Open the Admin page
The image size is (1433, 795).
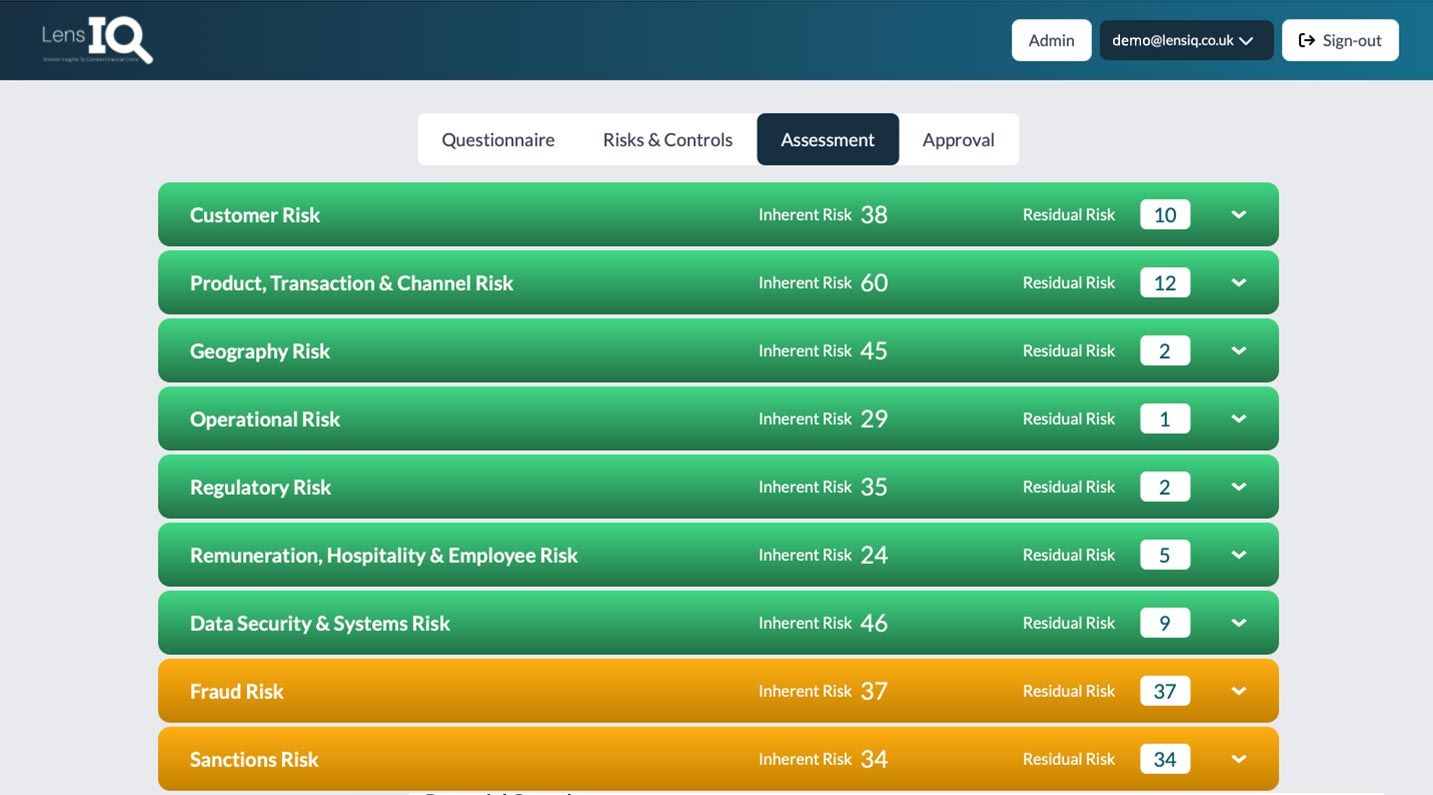pyautogui.click(x=1051, y=40)
